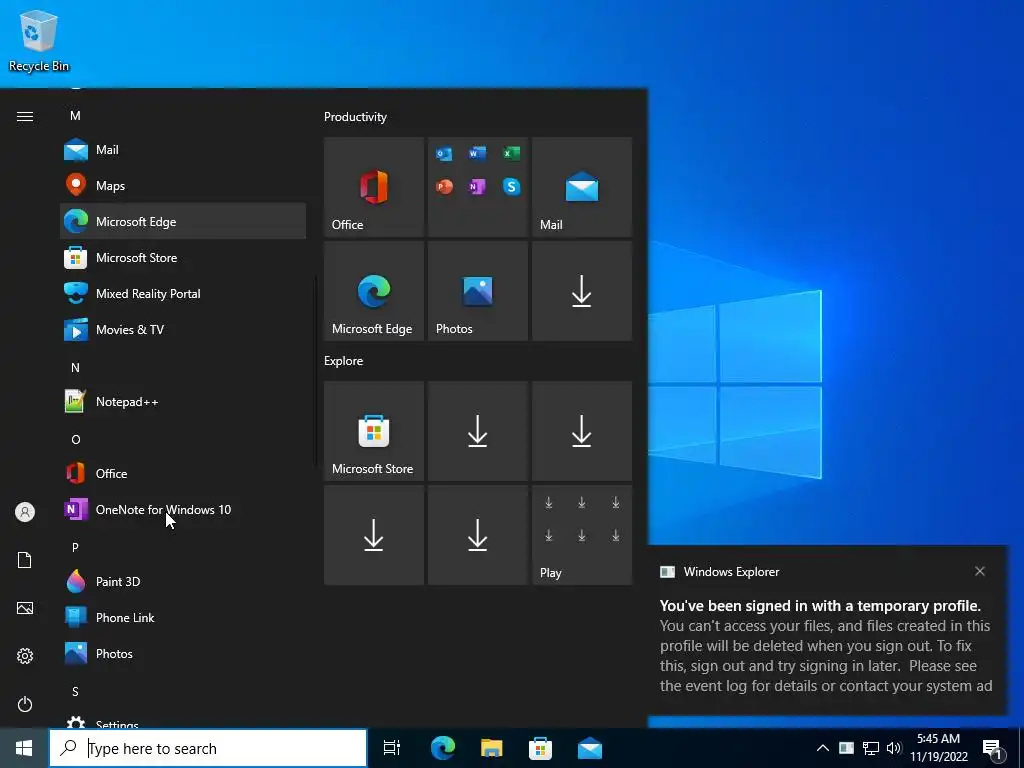Open Settings gear in the Start sidebar
1024x768 pixels.
tap(25, 656)
